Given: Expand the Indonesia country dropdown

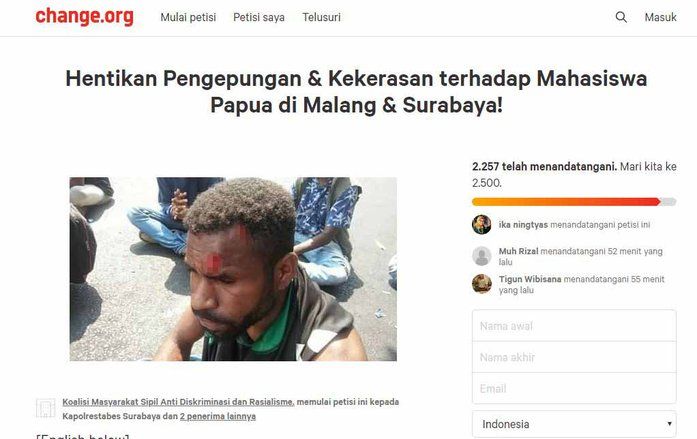Looking at the screenshot, I should (574, 424).
